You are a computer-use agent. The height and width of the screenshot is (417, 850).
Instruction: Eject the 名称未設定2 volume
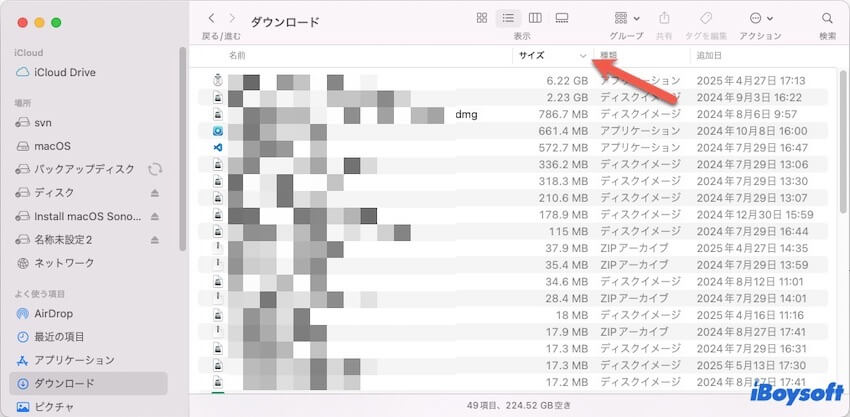[155, 240]
